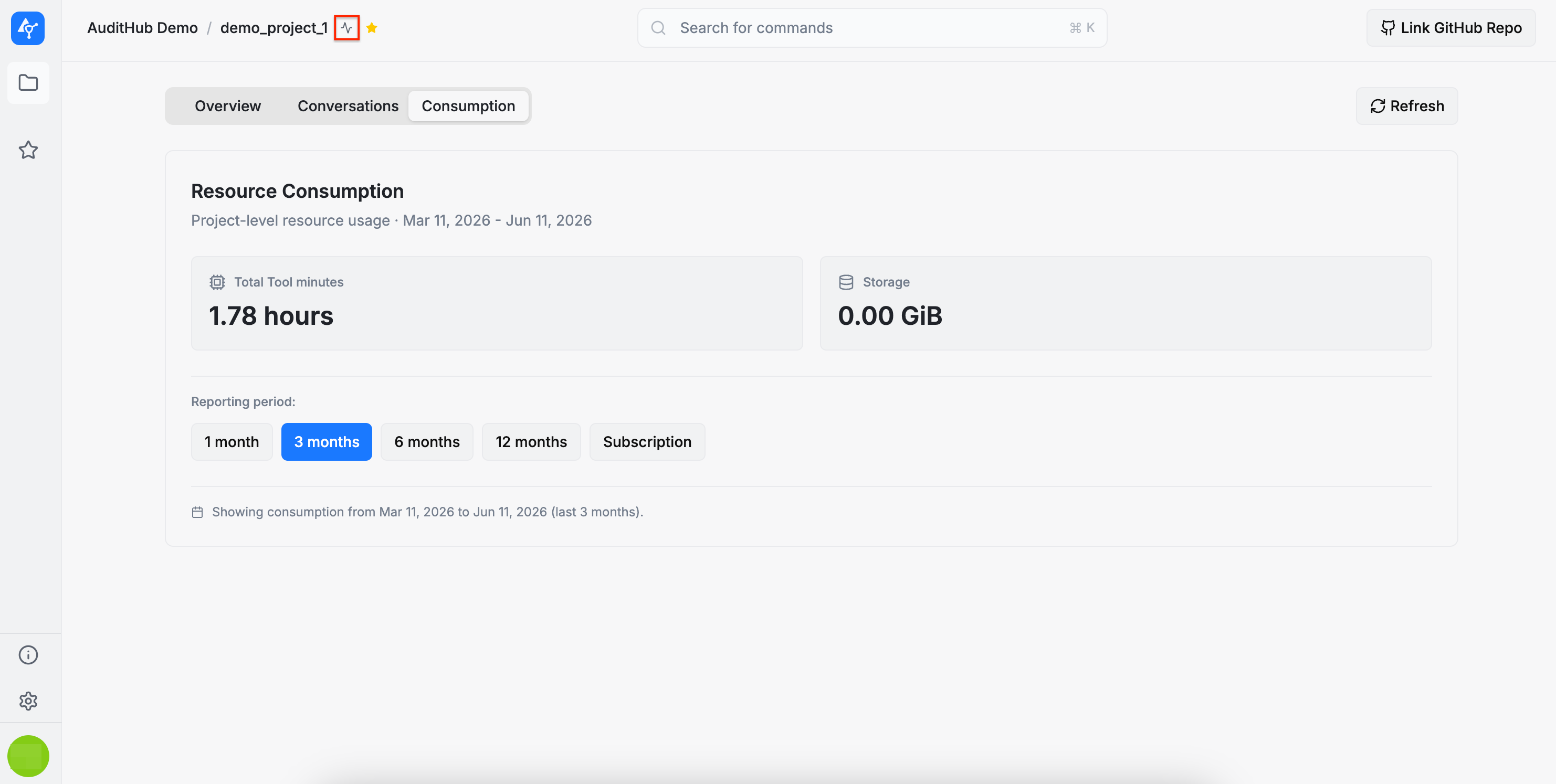Select the 1 month reporting period

tap(232, 441)
